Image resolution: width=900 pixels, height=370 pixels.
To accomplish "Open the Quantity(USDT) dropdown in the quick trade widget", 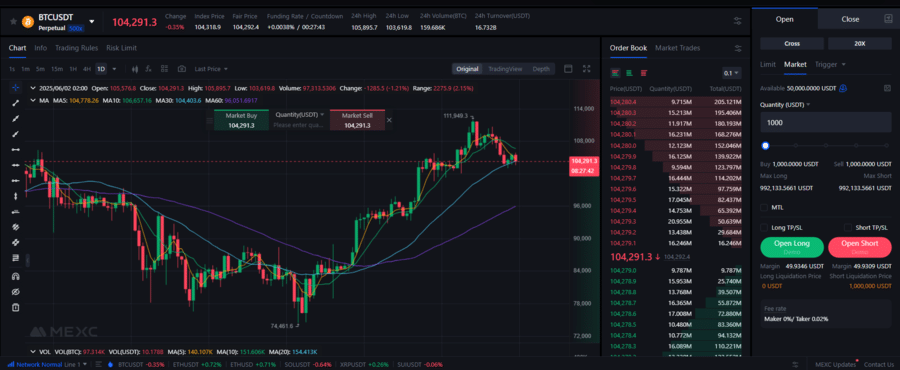I will [300, 115].
